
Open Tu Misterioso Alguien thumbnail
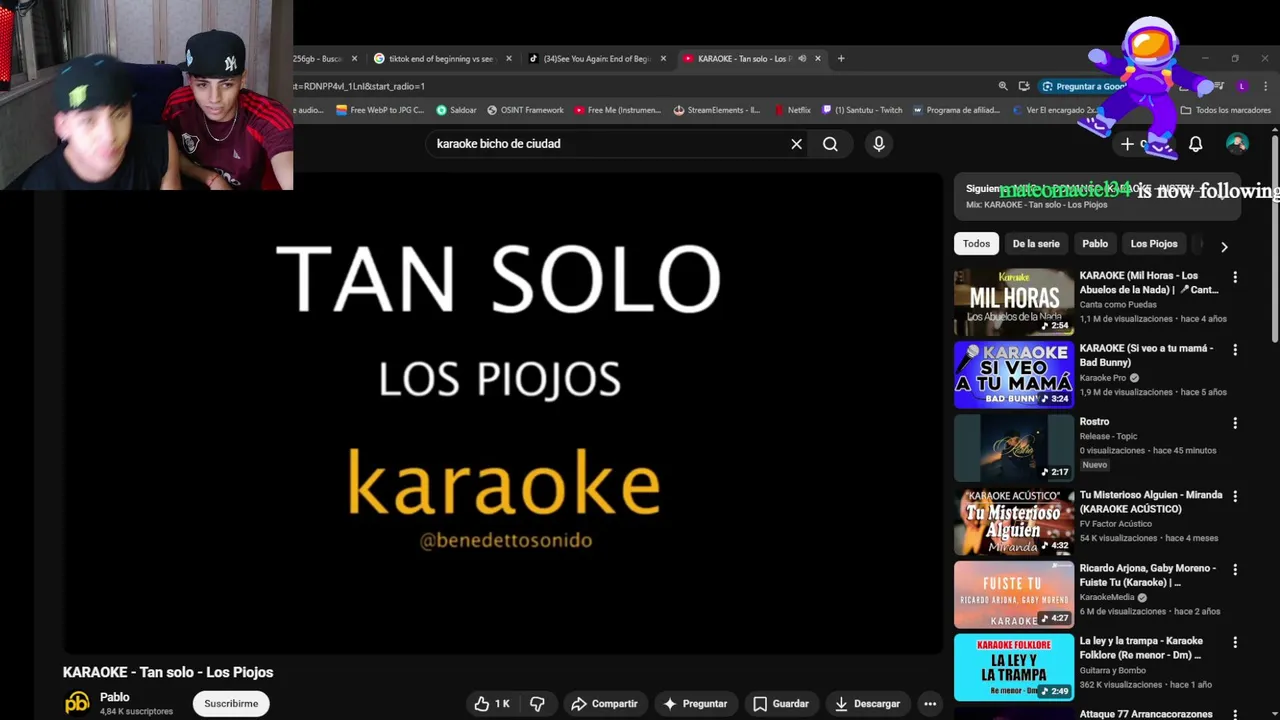pos(1014,520)
